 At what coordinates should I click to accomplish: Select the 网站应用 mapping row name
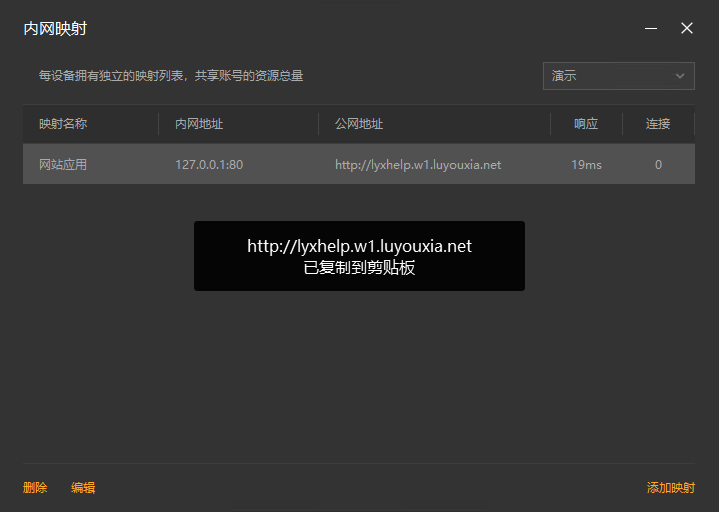[x=63, y=165]
